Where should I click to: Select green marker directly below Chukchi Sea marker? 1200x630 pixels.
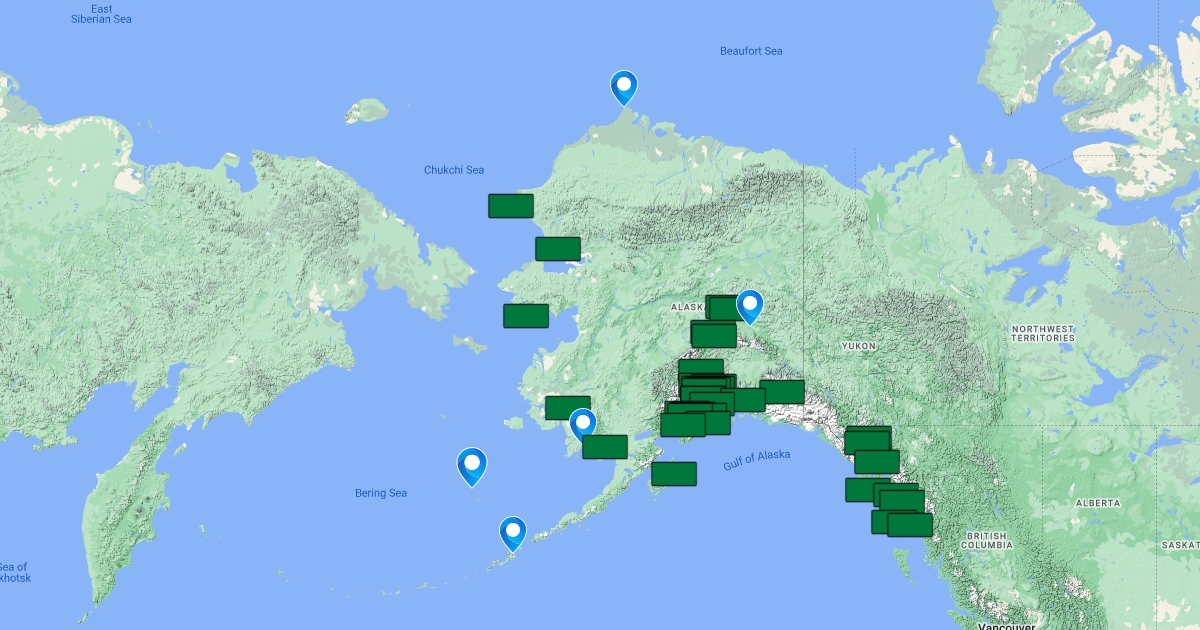click(557, 249)
